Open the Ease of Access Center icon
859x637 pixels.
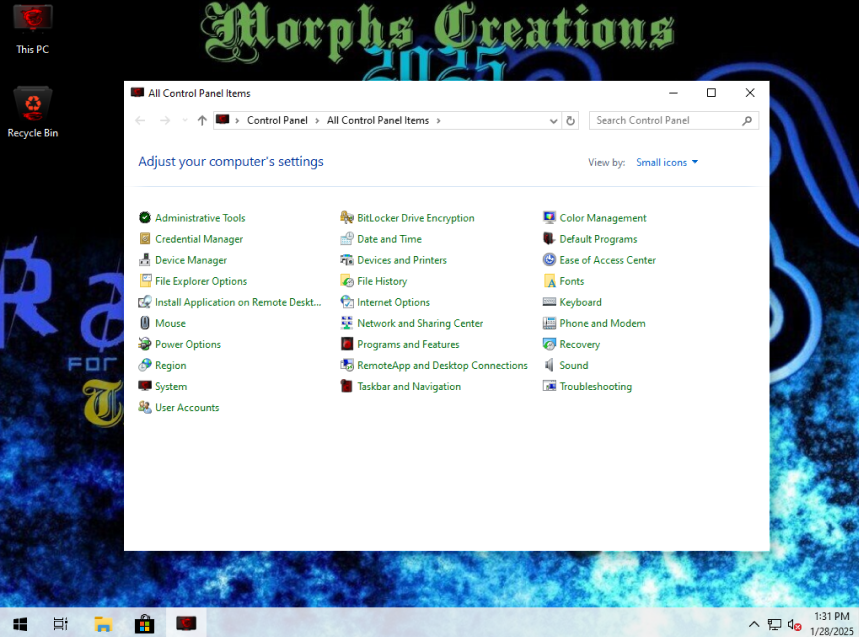coord(549,260)
